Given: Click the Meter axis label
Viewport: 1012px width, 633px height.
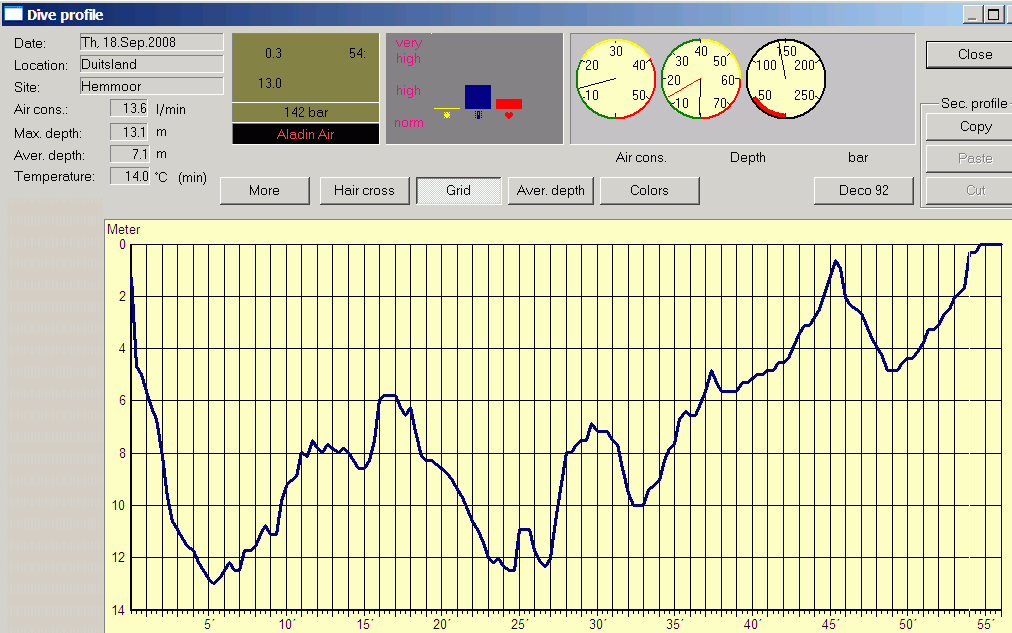Looking at the screenshot, I should click(x=123, y=230).
